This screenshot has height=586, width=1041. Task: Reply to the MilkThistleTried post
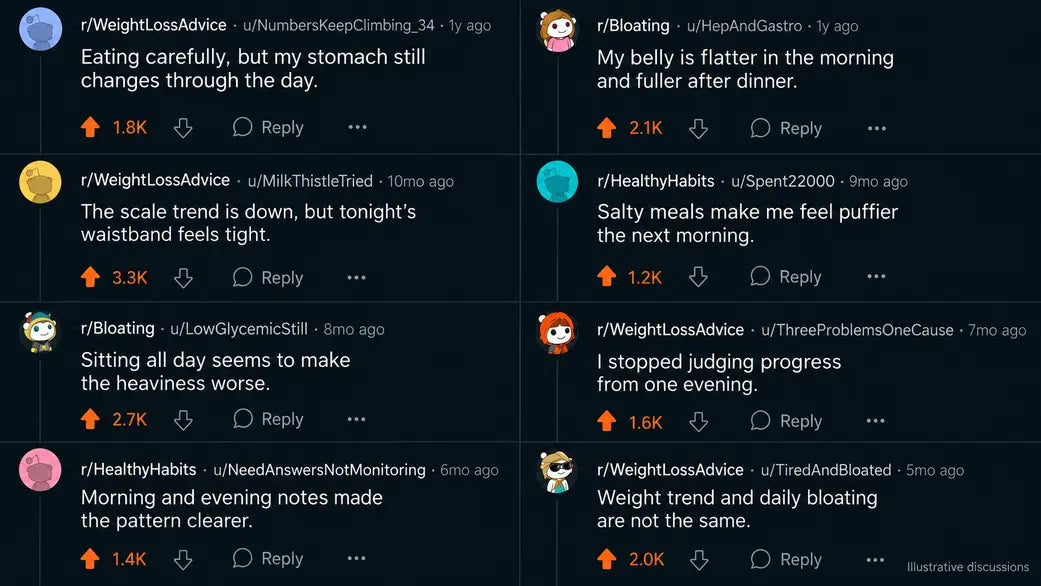[x=268, y=277]
